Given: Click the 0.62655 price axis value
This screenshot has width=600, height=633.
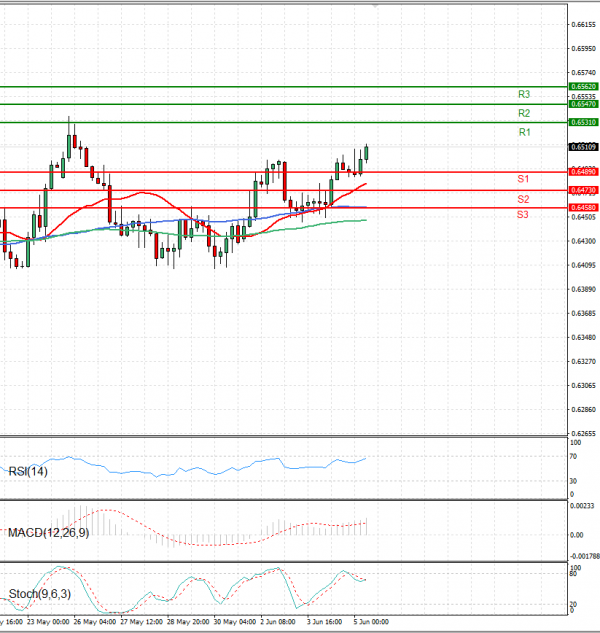Looking at the screenshot, I should [x=583, y=434].
